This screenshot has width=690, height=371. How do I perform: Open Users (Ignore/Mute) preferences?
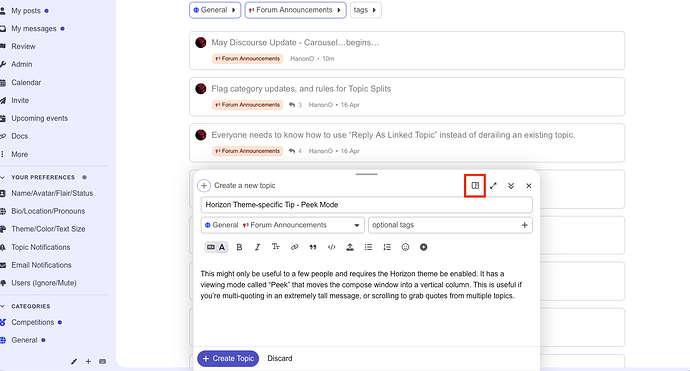pos(44,283)
